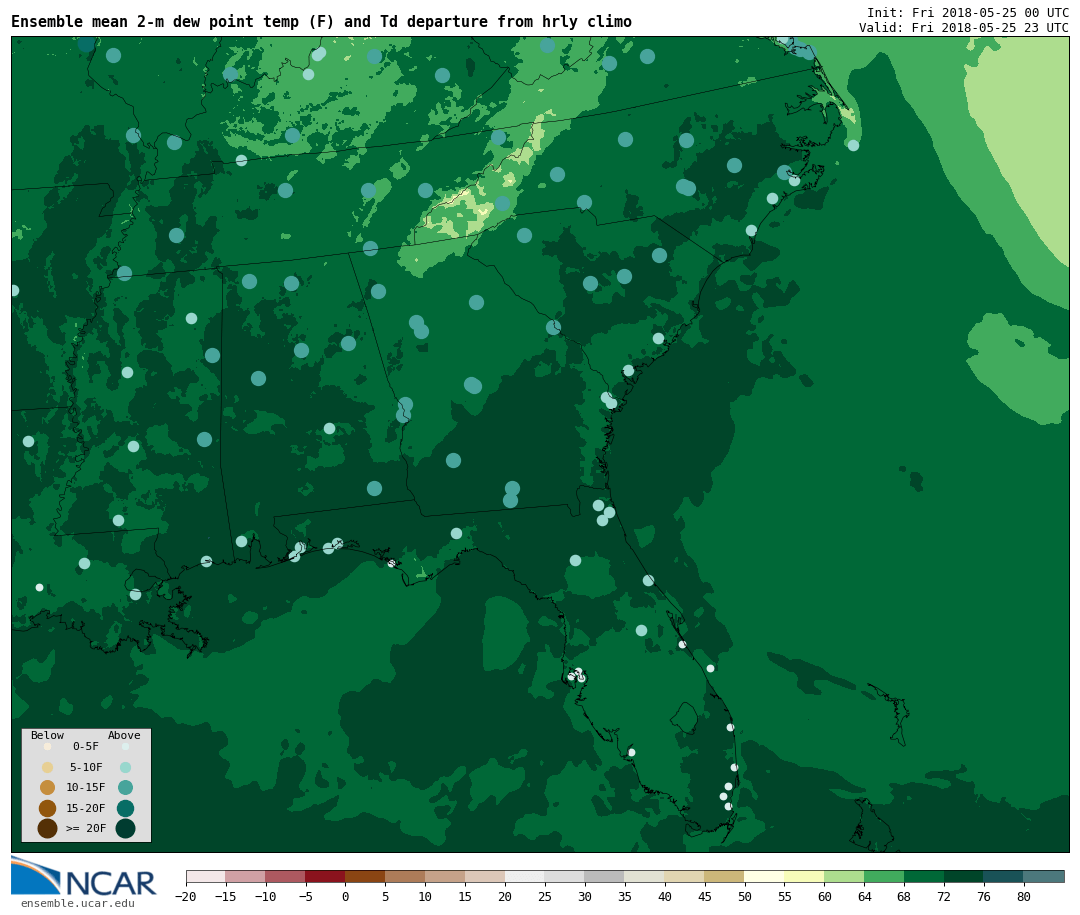1080x915 pixels.
Task: Click the '-20' colorbar tick label
Action: tap(185, 896)
